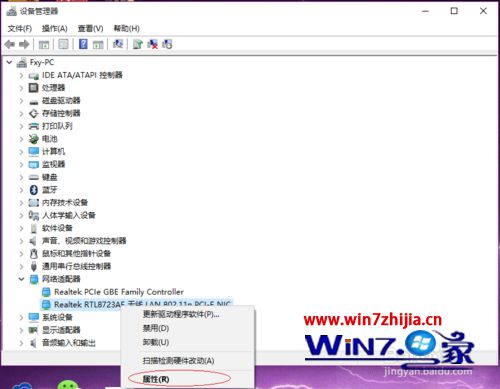Screen dimensions: 500x389
Task: Click the processor (处理器) chip icon
Action: click(34, 88)
